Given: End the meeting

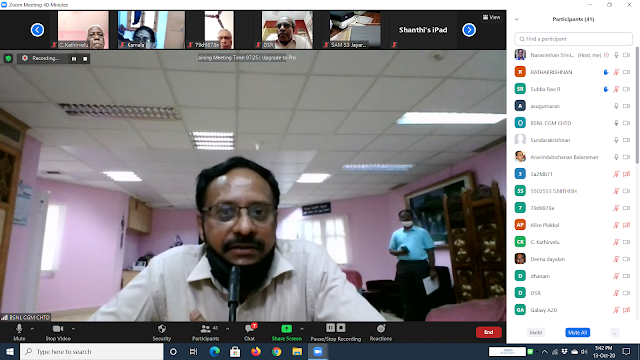Looking at the screenshot, I should pos(489,332).
